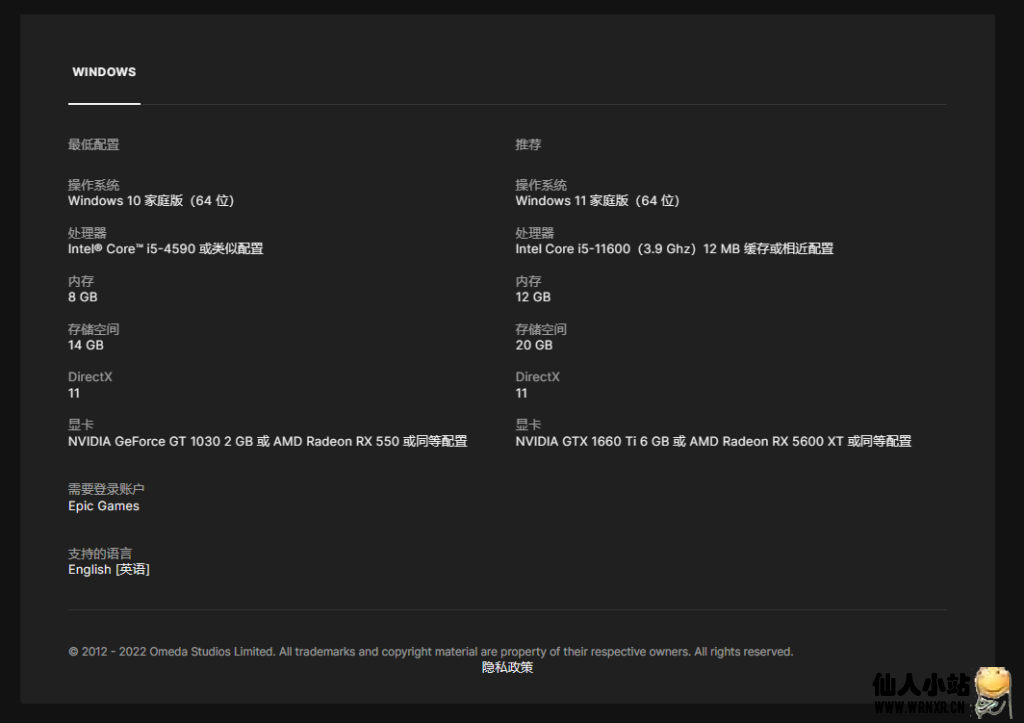Screen dimensions: 1024x723
Task: Click the Omeda Studios copyright notice
Action: click(430, 651)
